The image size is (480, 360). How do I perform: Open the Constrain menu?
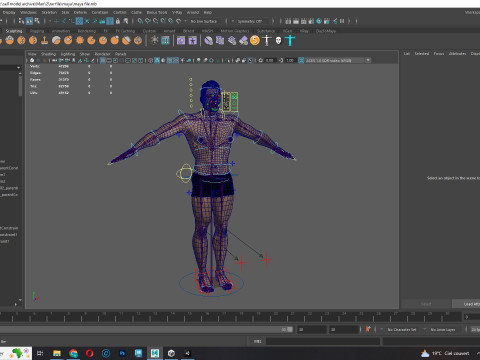click(x=100, y=12)
